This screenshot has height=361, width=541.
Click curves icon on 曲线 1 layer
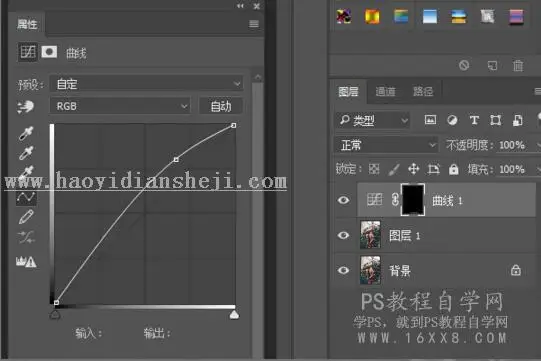pyautogui.click(x=375, y=199)
